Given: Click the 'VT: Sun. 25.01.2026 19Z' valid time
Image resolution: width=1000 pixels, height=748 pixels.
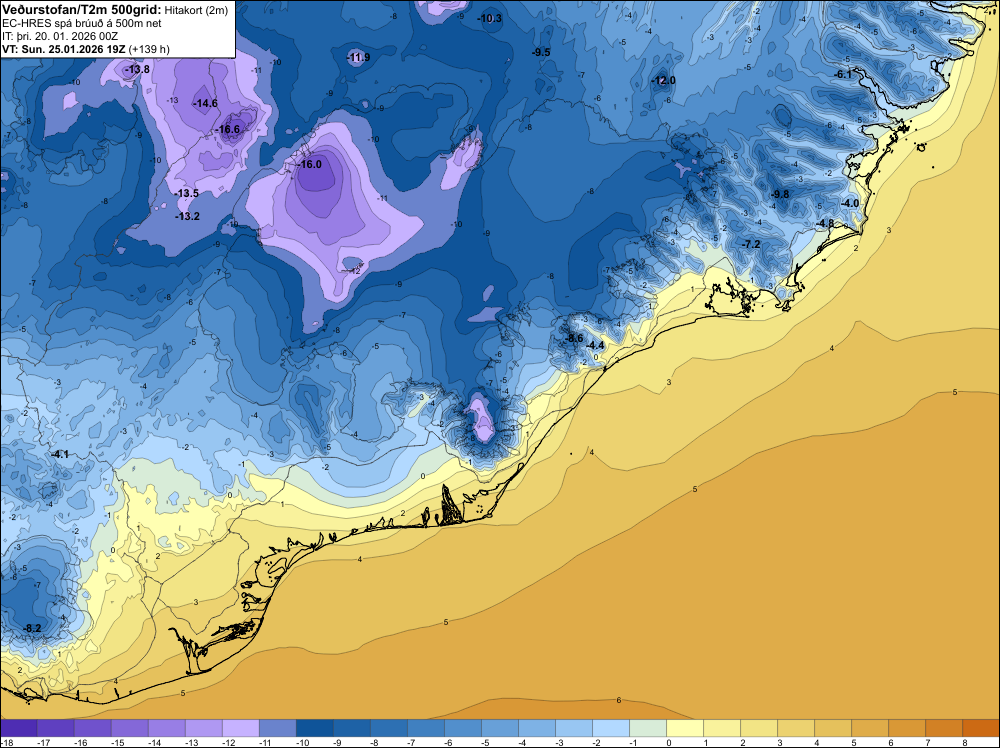Looking at the screenshot, I should pyautogui.click(x=64, y=49).
